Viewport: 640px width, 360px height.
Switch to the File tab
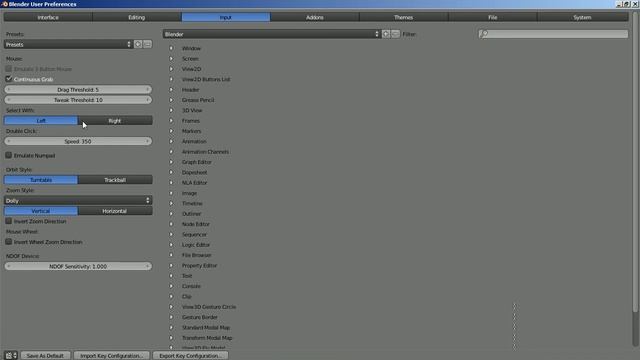pos(493,17)
